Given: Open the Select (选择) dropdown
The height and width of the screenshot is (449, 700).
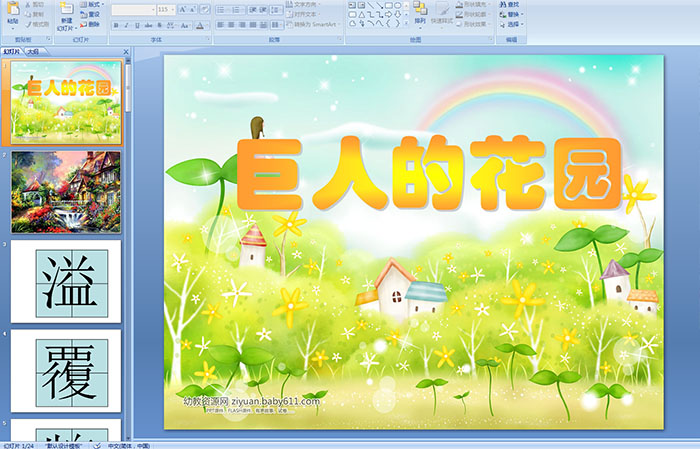Looking at the screenshot, I should [x=512, y=24].
